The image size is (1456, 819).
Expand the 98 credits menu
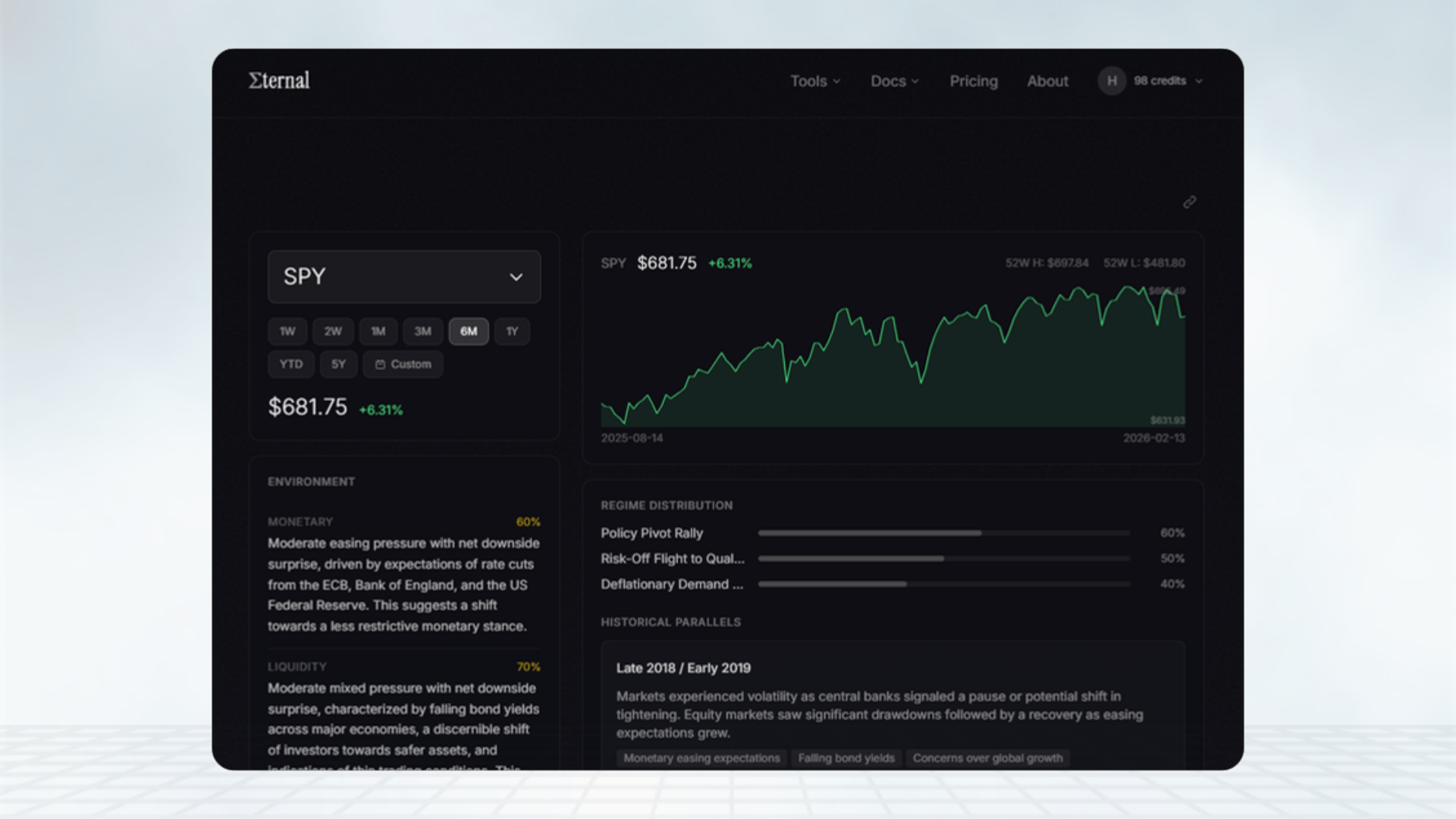tap(1162, 81)
